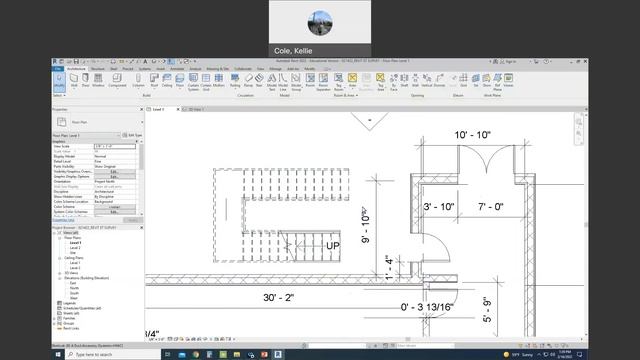Select the Model Text tool
Screen dimensions: 640x360
[x=272, y=82]
